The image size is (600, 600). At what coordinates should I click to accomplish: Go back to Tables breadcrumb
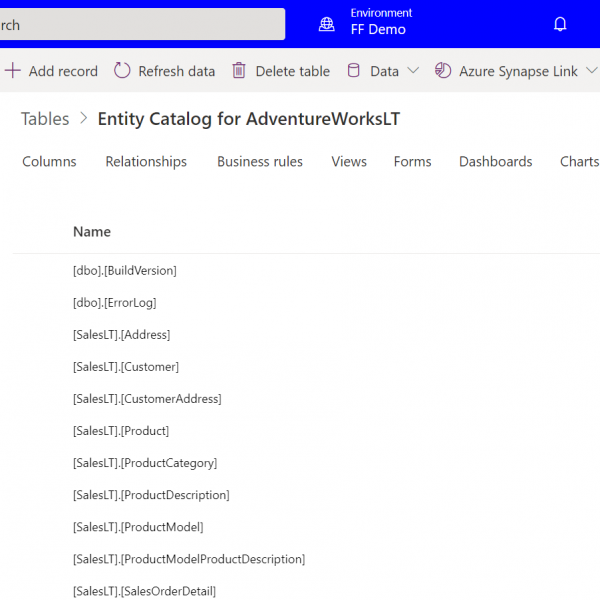[x=45, y=119]
